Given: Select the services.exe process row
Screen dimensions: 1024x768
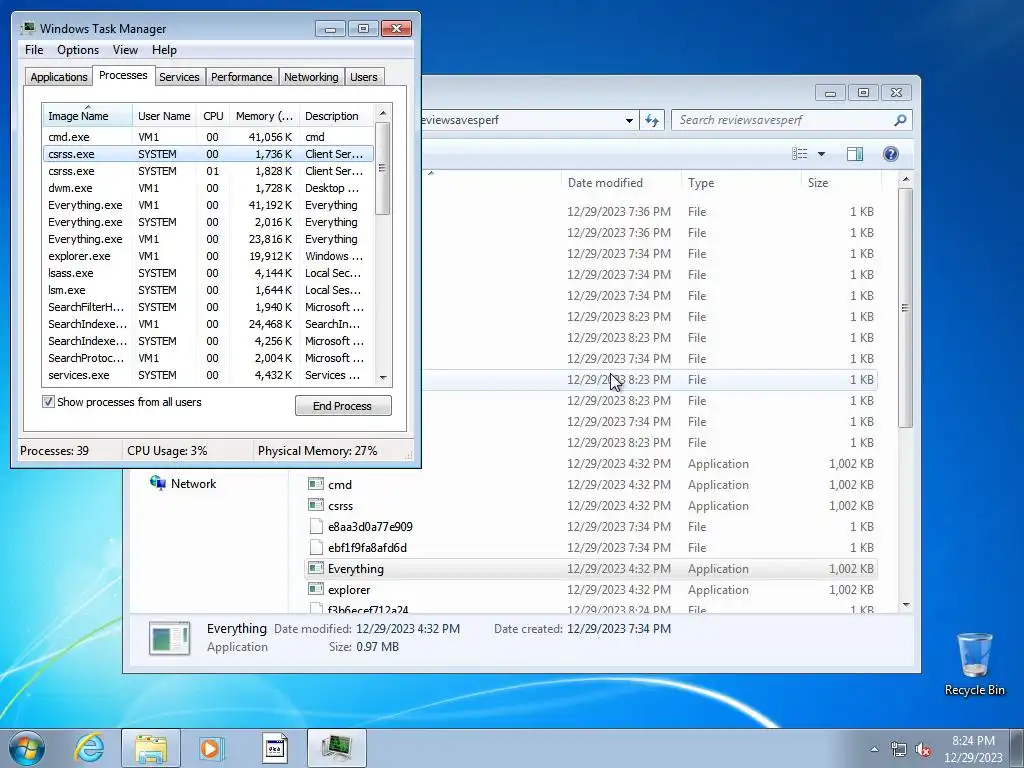Looking at the screenshot, I should (x=209, y=375).
